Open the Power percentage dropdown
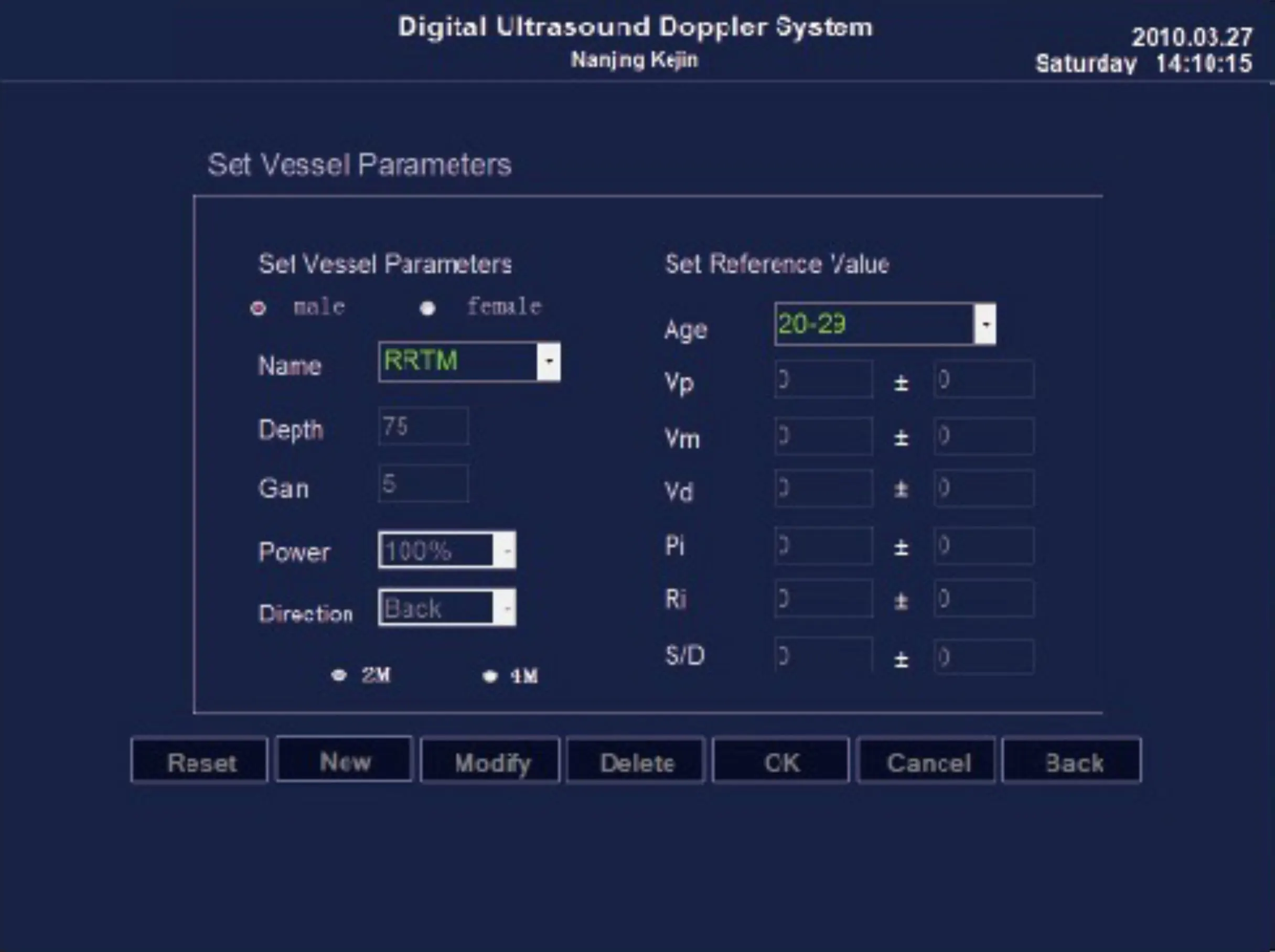This screenshot has height=952, width=1275. [506, 550]
